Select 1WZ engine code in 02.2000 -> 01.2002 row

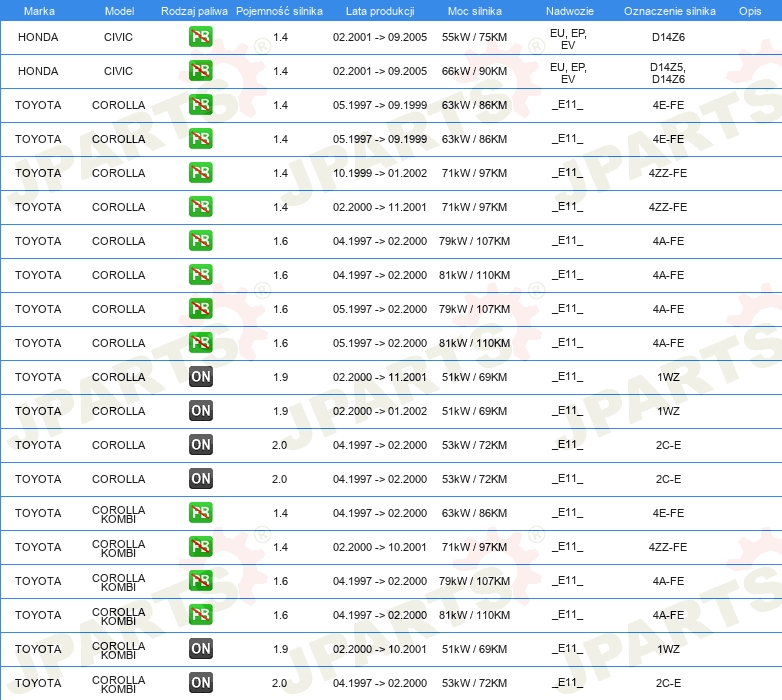pos(668,411)
